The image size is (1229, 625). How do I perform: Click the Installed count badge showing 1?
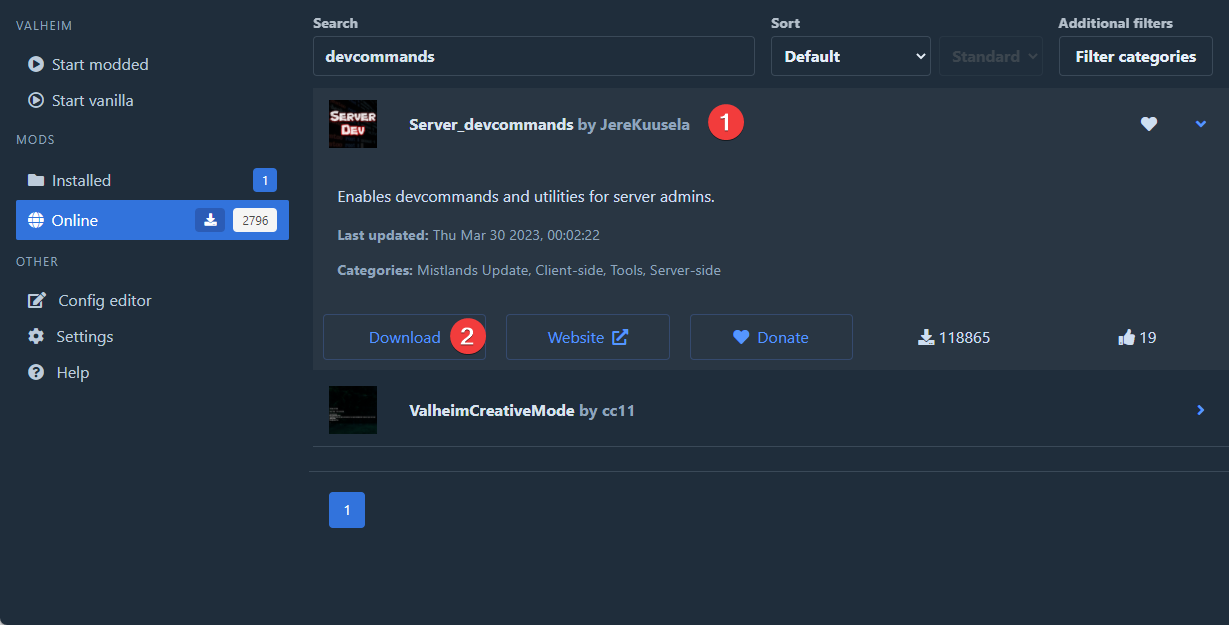point(265,180)
